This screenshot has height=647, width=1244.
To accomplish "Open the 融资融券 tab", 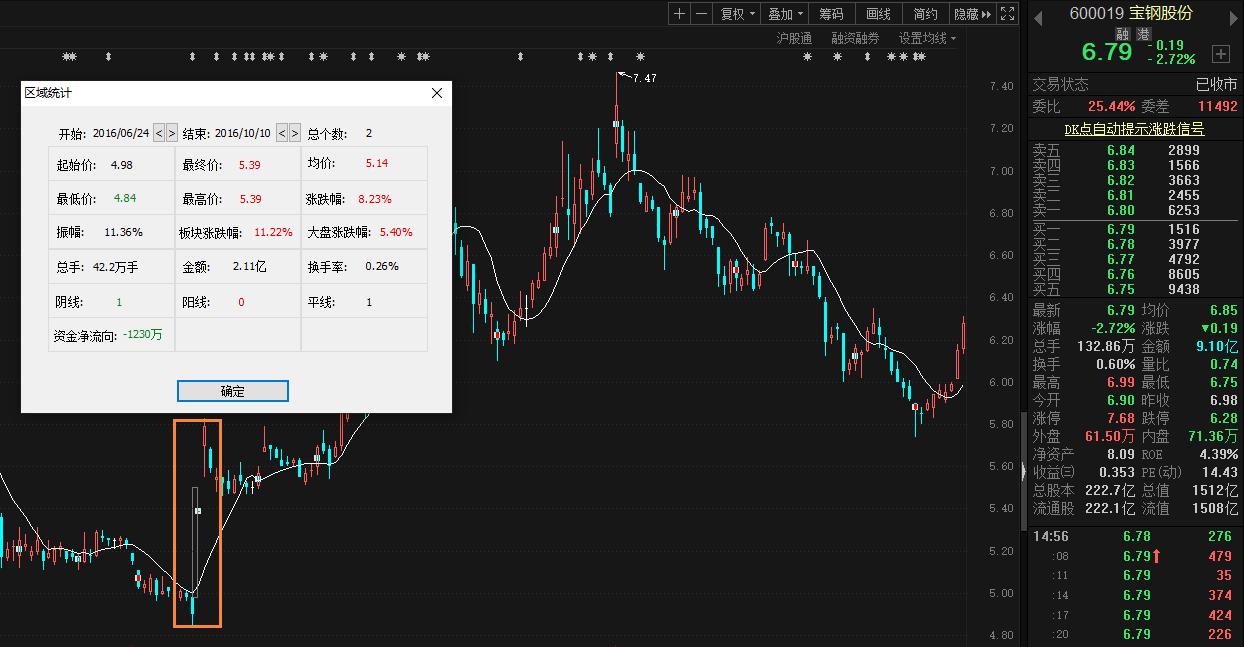I will tap(855, 38).
